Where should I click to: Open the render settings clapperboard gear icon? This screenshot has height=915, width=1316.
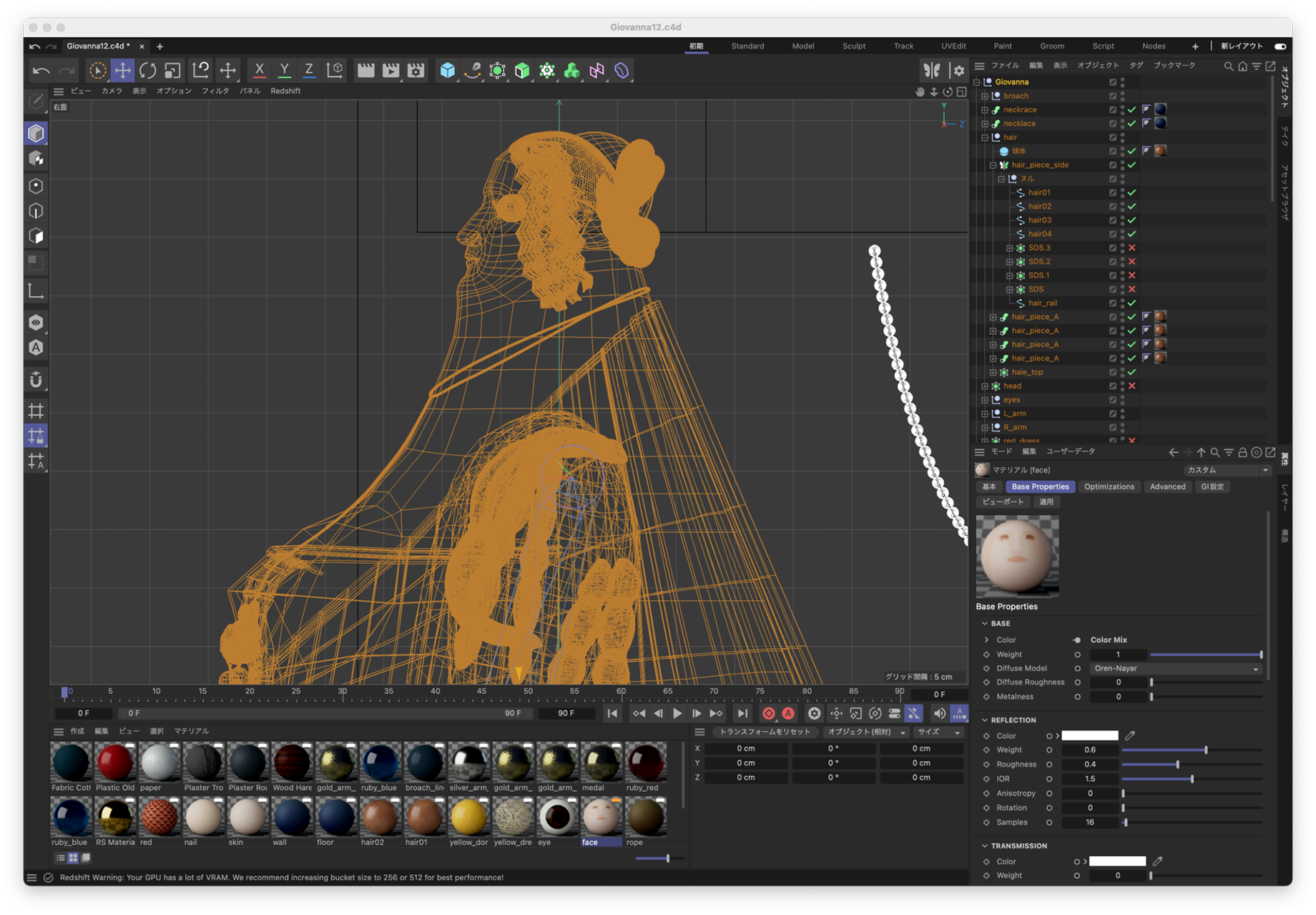[x=416, y=70]
